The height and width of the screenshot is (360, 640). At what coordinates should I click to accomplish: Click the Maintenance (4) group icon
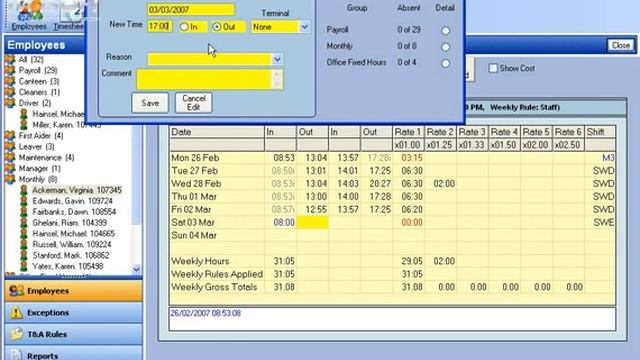[10, 158]
